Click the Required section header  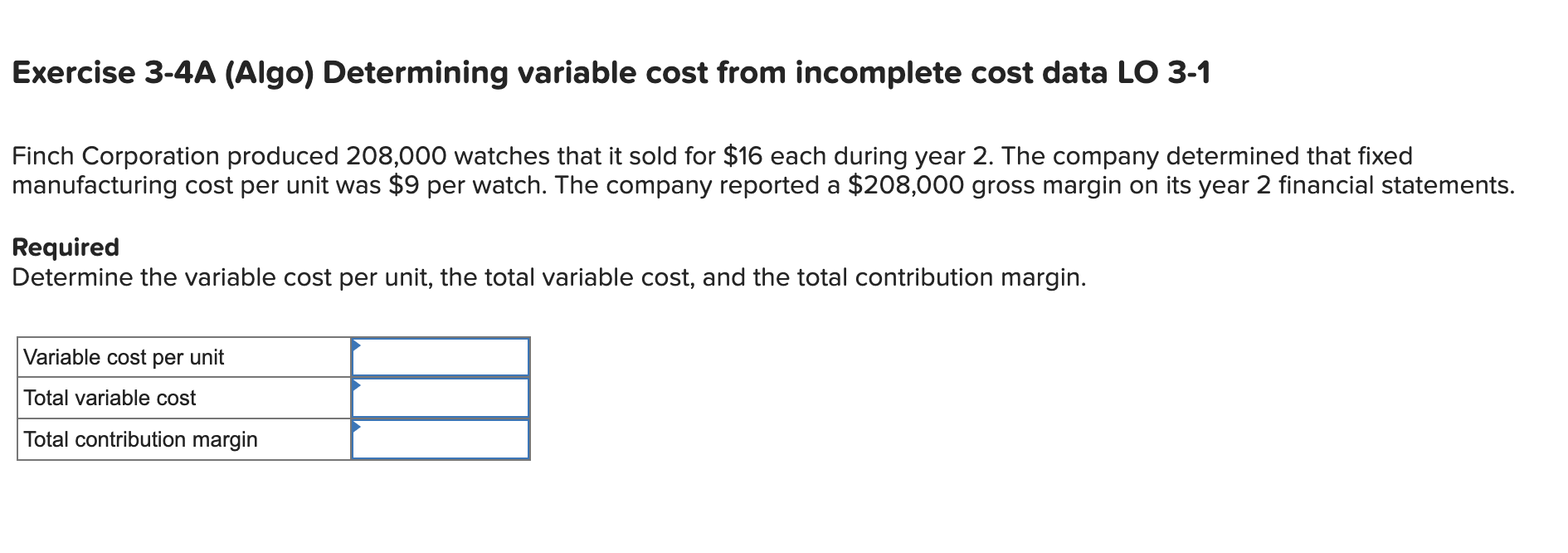[66, 247]
